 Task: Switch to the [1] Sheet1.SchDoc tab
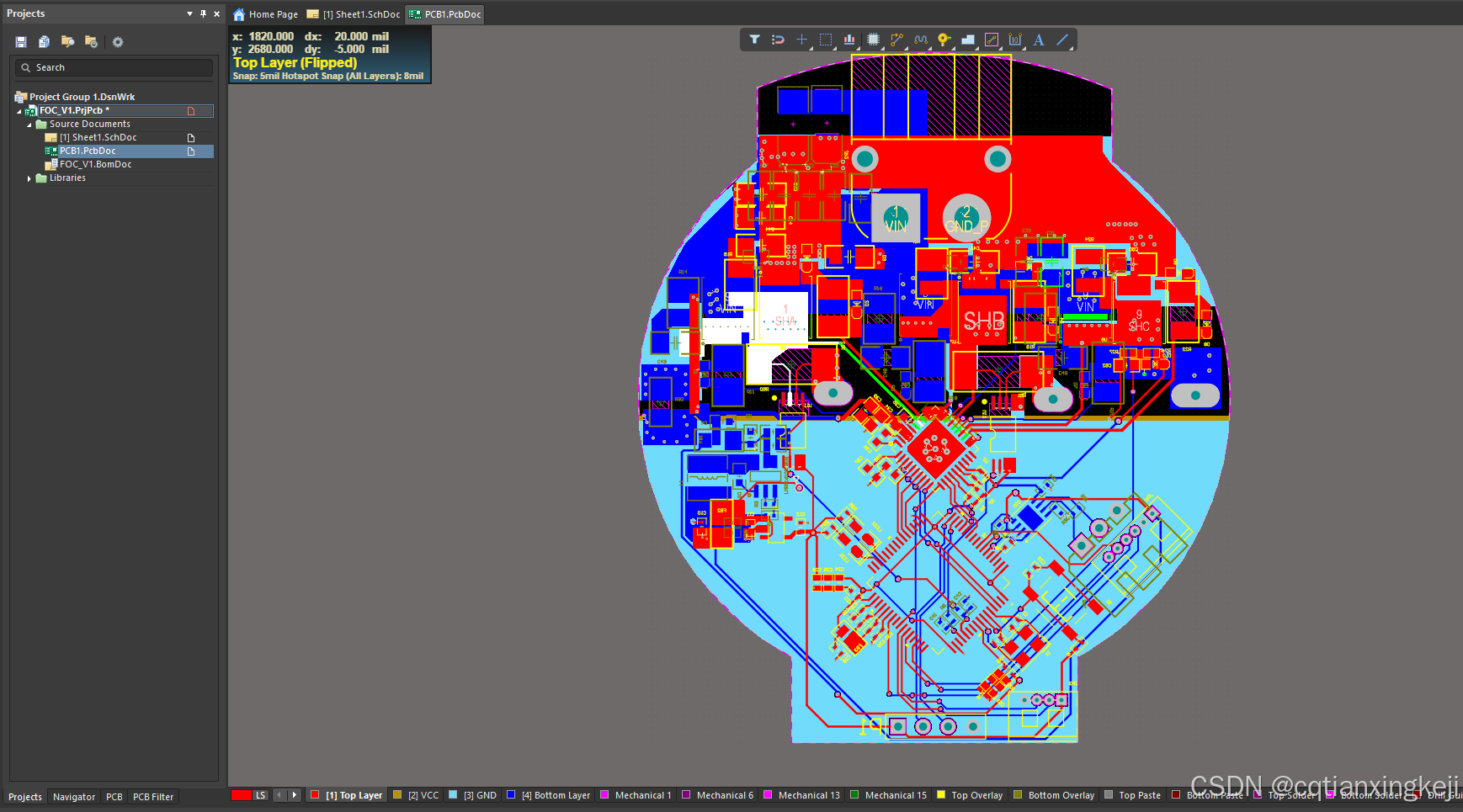(354, 14)
